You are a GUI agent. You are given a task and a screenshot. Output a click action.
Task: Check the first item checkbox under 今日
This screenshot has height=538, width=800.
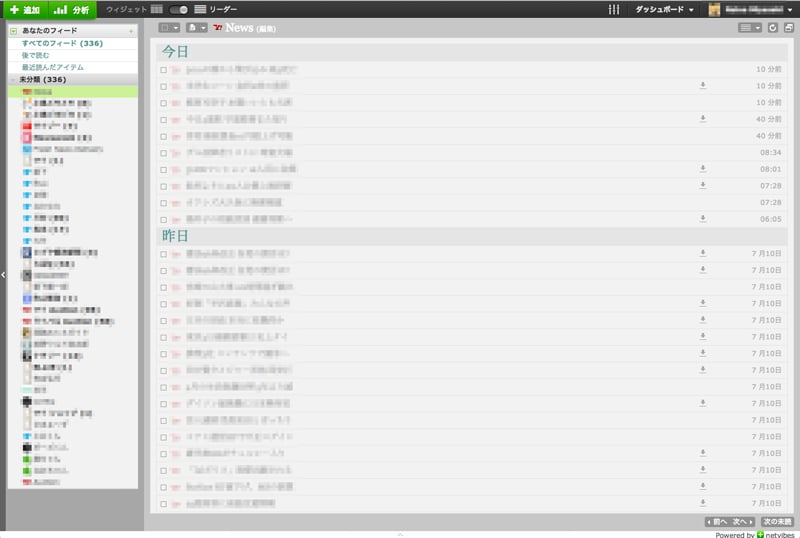[164, 70]
